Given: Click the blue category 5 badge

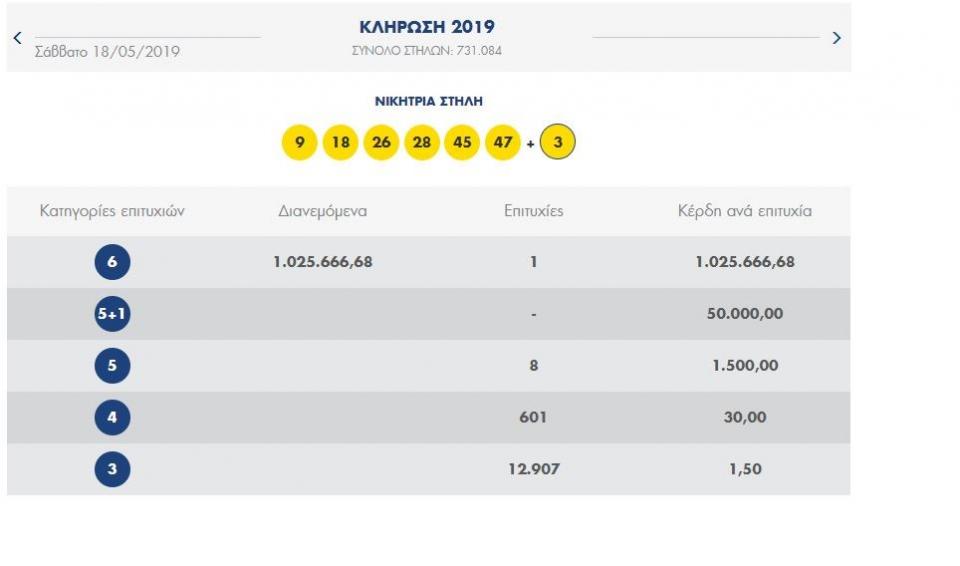Looking at the screenshot, I should 112,366.
